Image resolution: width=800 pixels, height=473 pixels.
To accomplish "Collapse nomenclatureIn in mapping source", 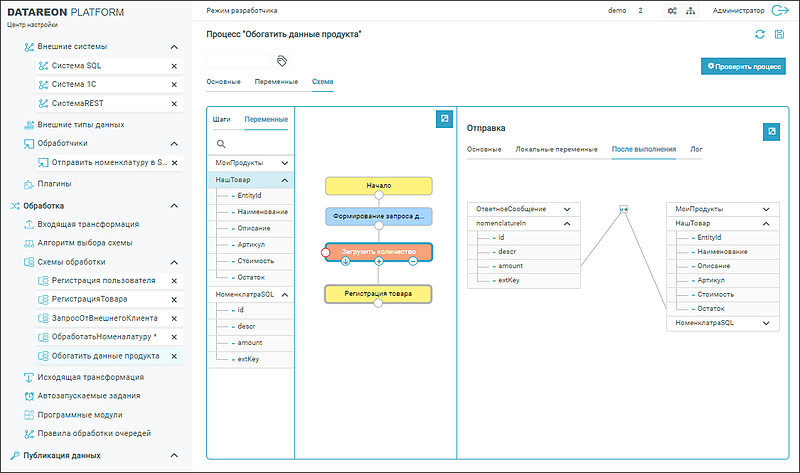I will (567, 223).
